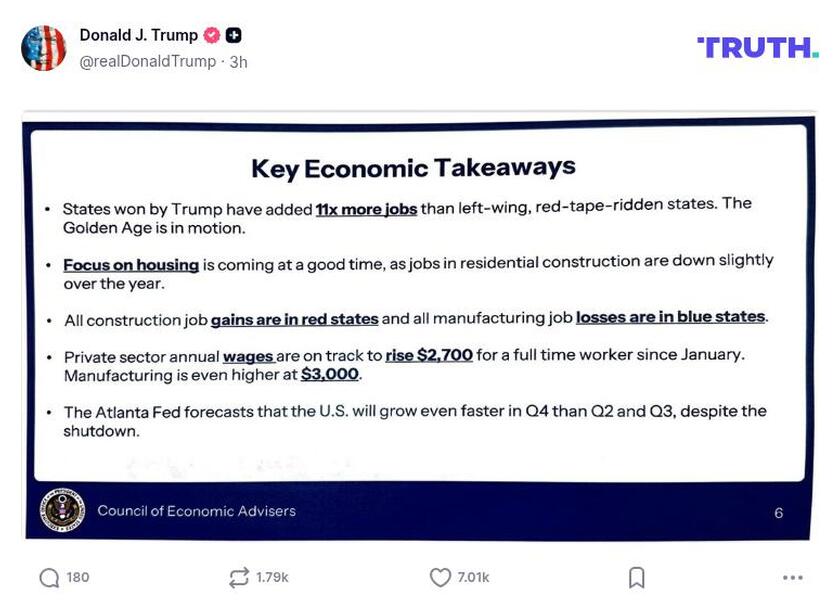The height and width of the screenshot is (615, 840).
Task: Bookmark this post
Action: click(x=636, y=578)
